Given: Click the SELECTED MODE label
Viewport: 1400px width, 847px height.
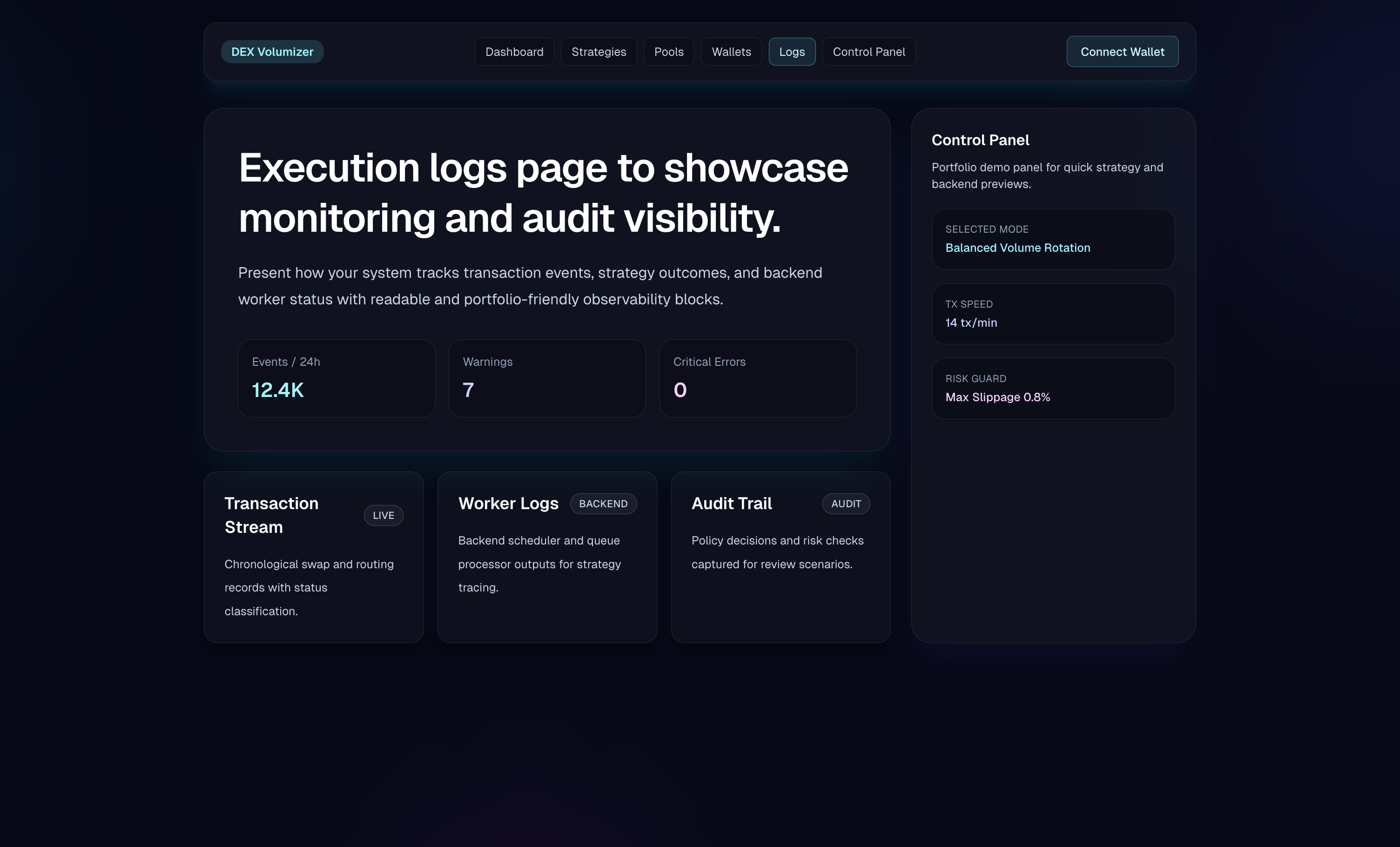Looking at the screenshot, I should tap(987, 229).
